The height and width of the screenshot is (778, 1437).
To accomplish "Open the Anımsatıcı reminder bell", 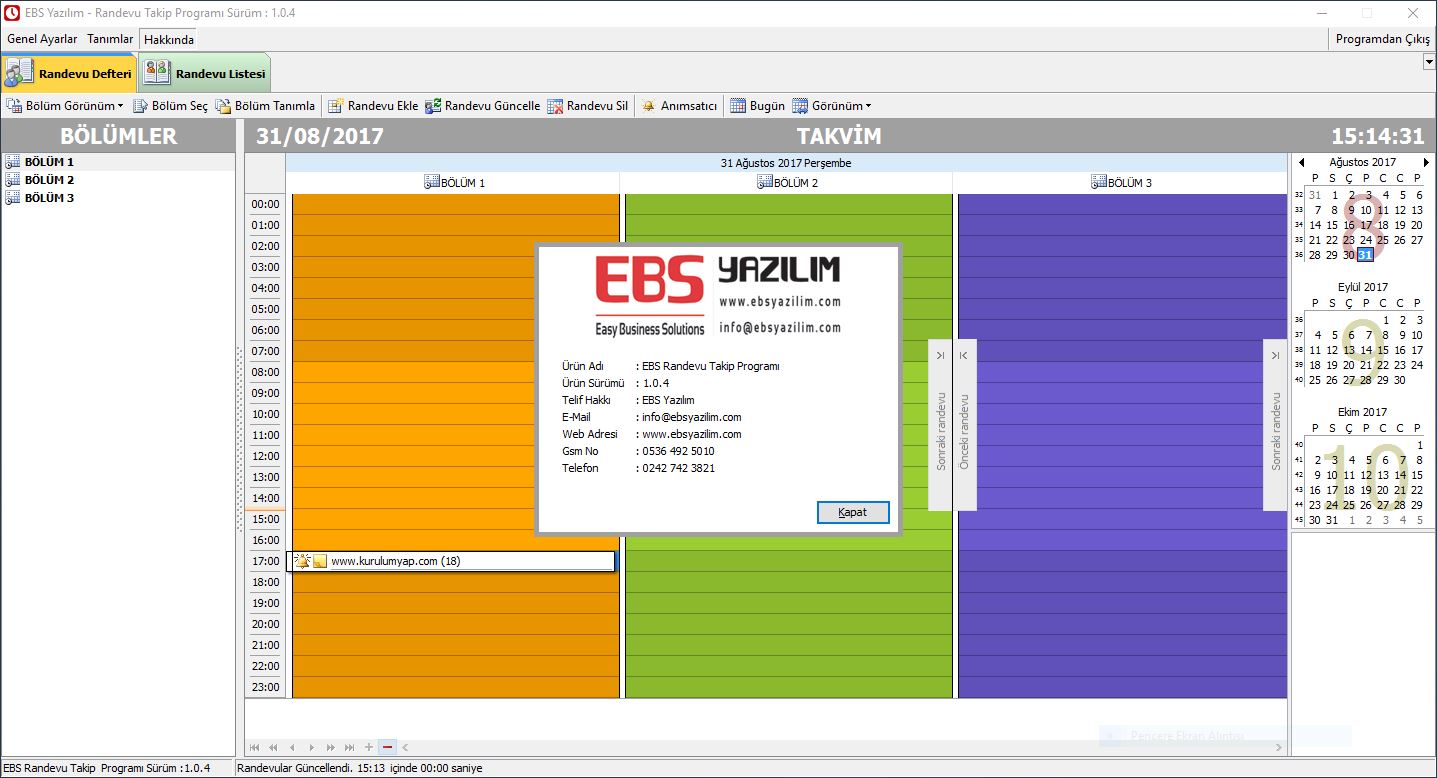I will click(x=649, y=106).
